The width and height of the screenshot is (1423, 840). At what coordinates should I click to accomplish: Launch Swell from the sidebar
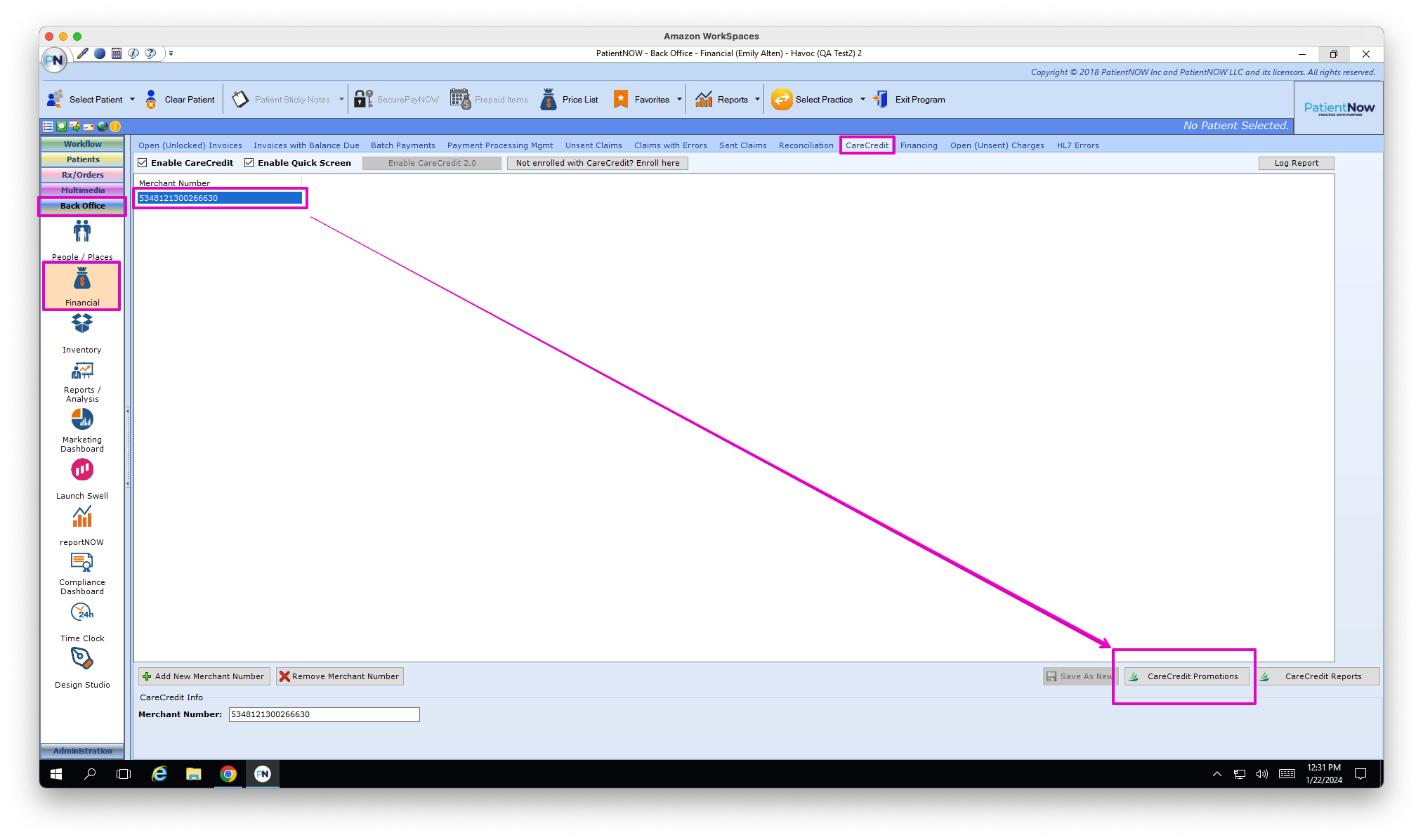pyautogui.click(x=82, y=470)
